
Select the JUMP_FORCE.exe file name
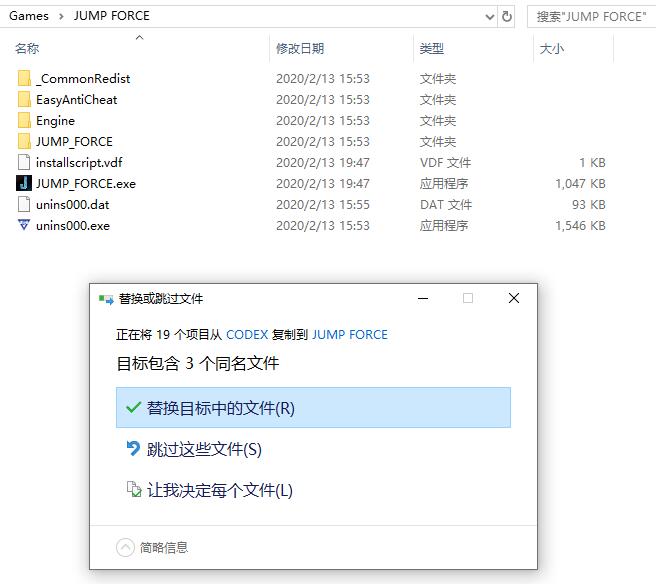pyautogui.click(x=86, y=183)
